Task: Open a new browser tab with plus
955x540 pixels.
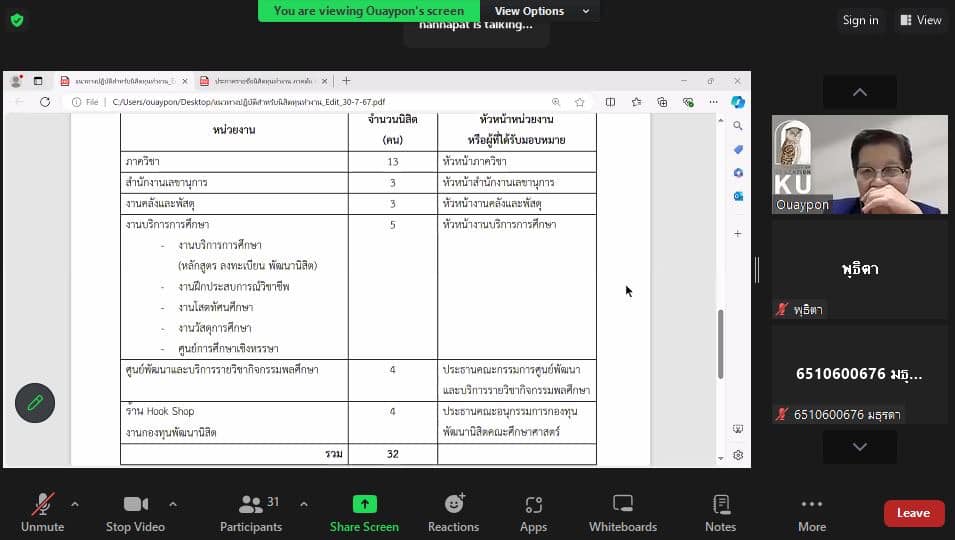Action: coord(346,81)
